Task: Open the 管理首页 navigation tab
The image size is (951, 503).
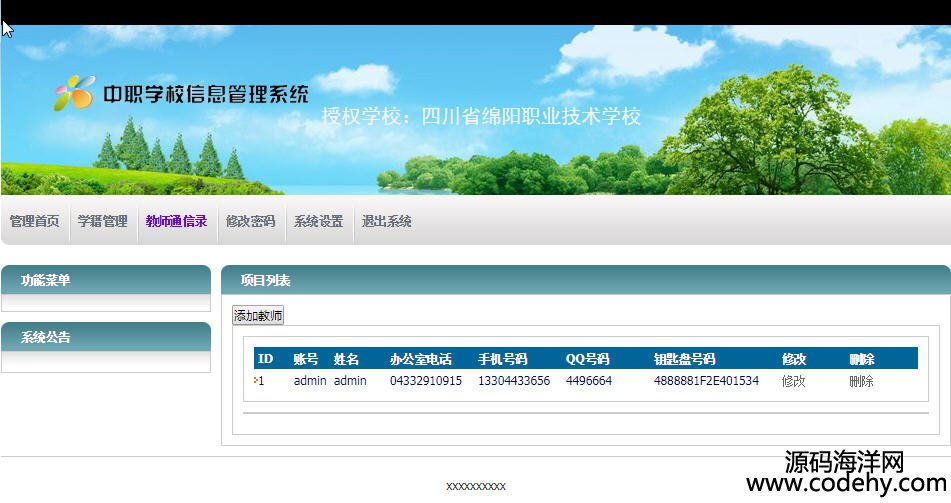Action: (x=34, y=221)
